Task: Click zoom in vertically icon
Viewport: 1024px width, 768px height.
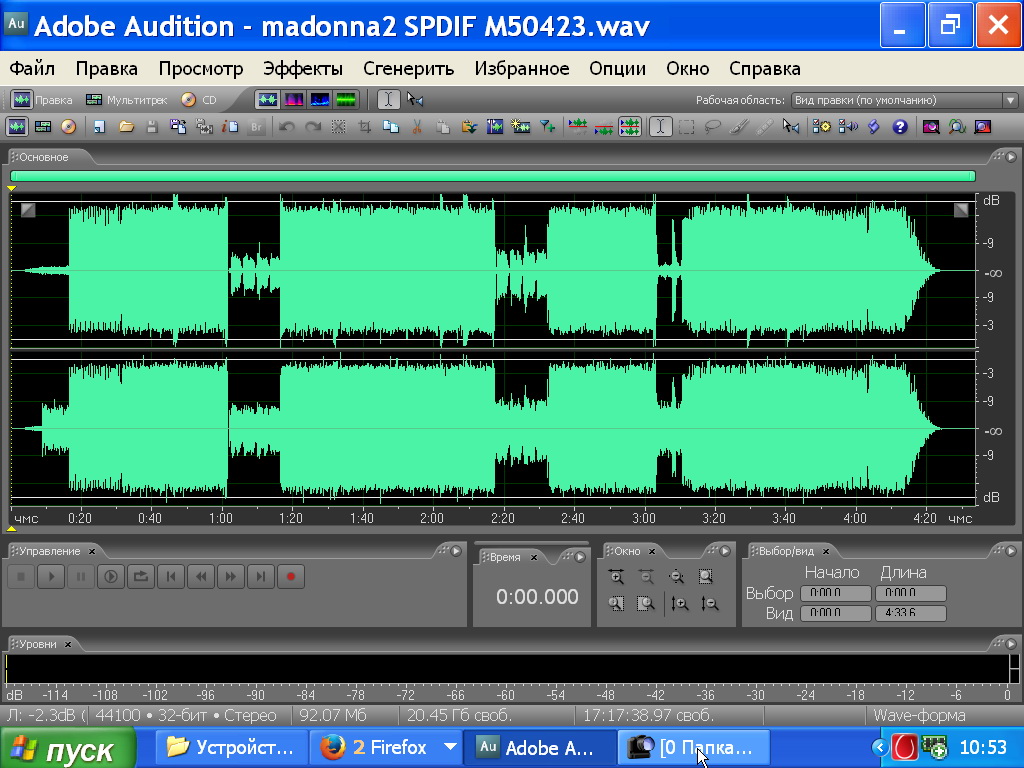Action: click(680, 604)
